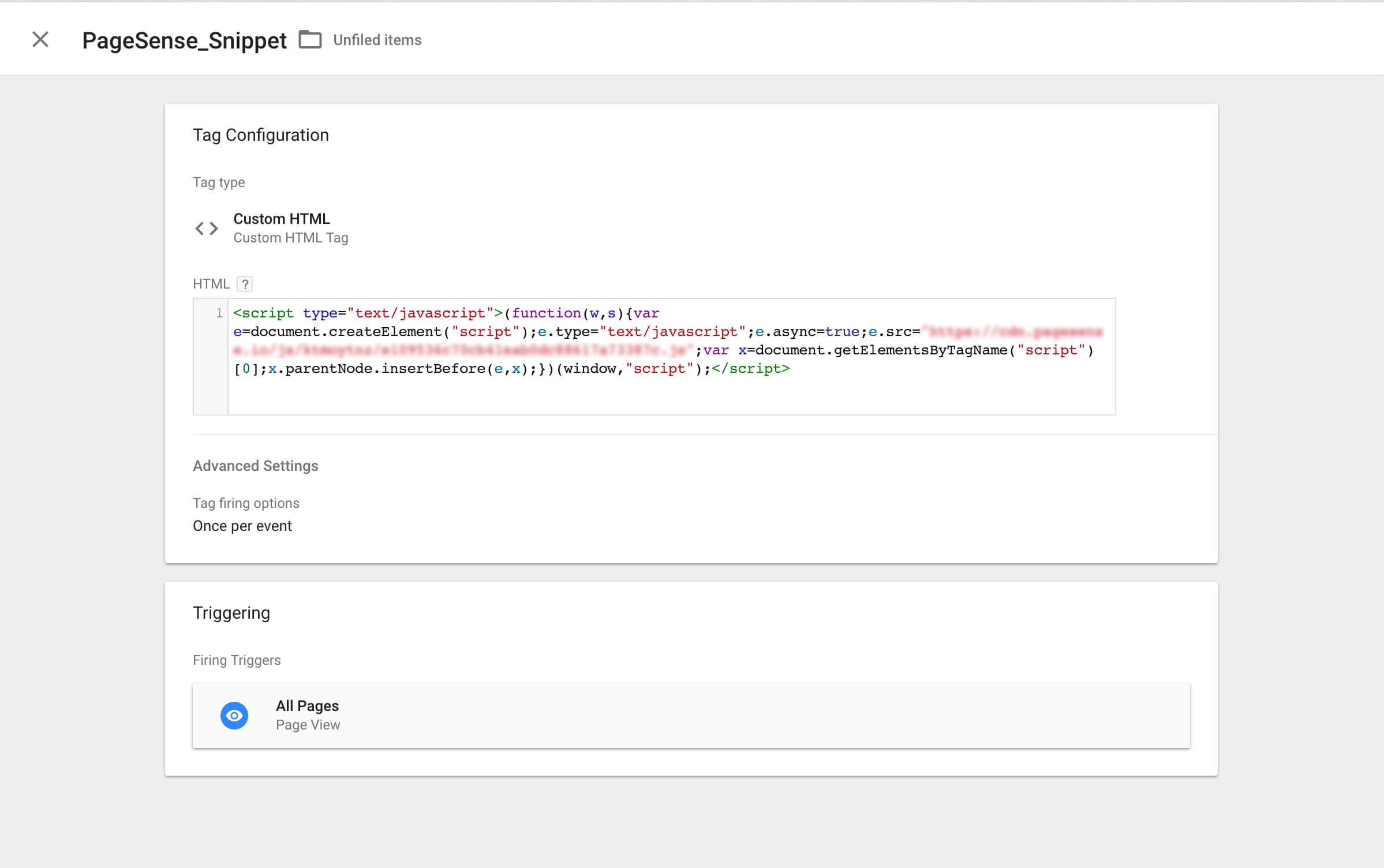Click the folder icon beside tag name
This screenshot has width=1384, height=868.
coord(310,39)
